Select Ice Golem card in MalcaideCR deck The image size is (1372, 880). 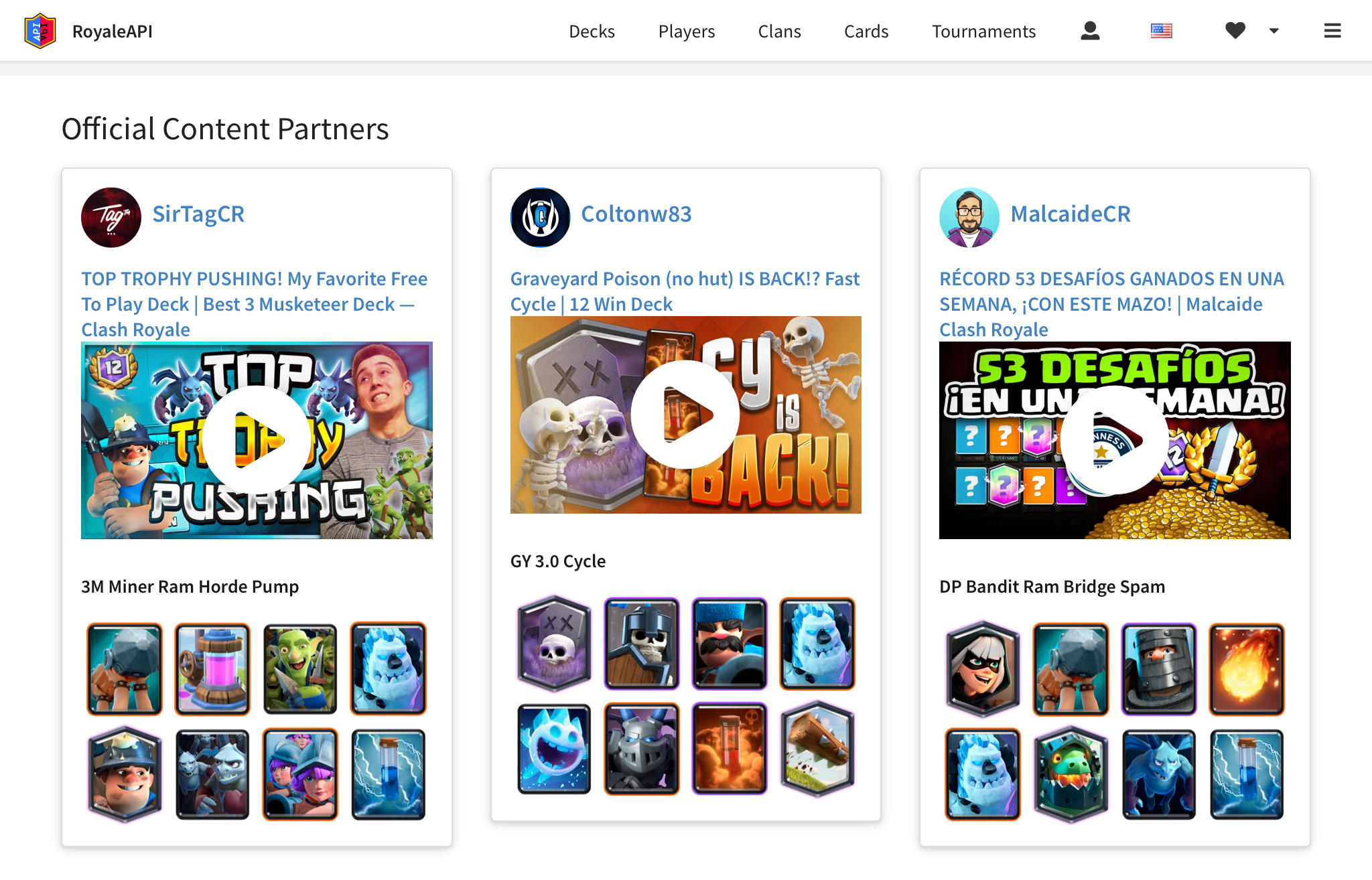(983, 775)
